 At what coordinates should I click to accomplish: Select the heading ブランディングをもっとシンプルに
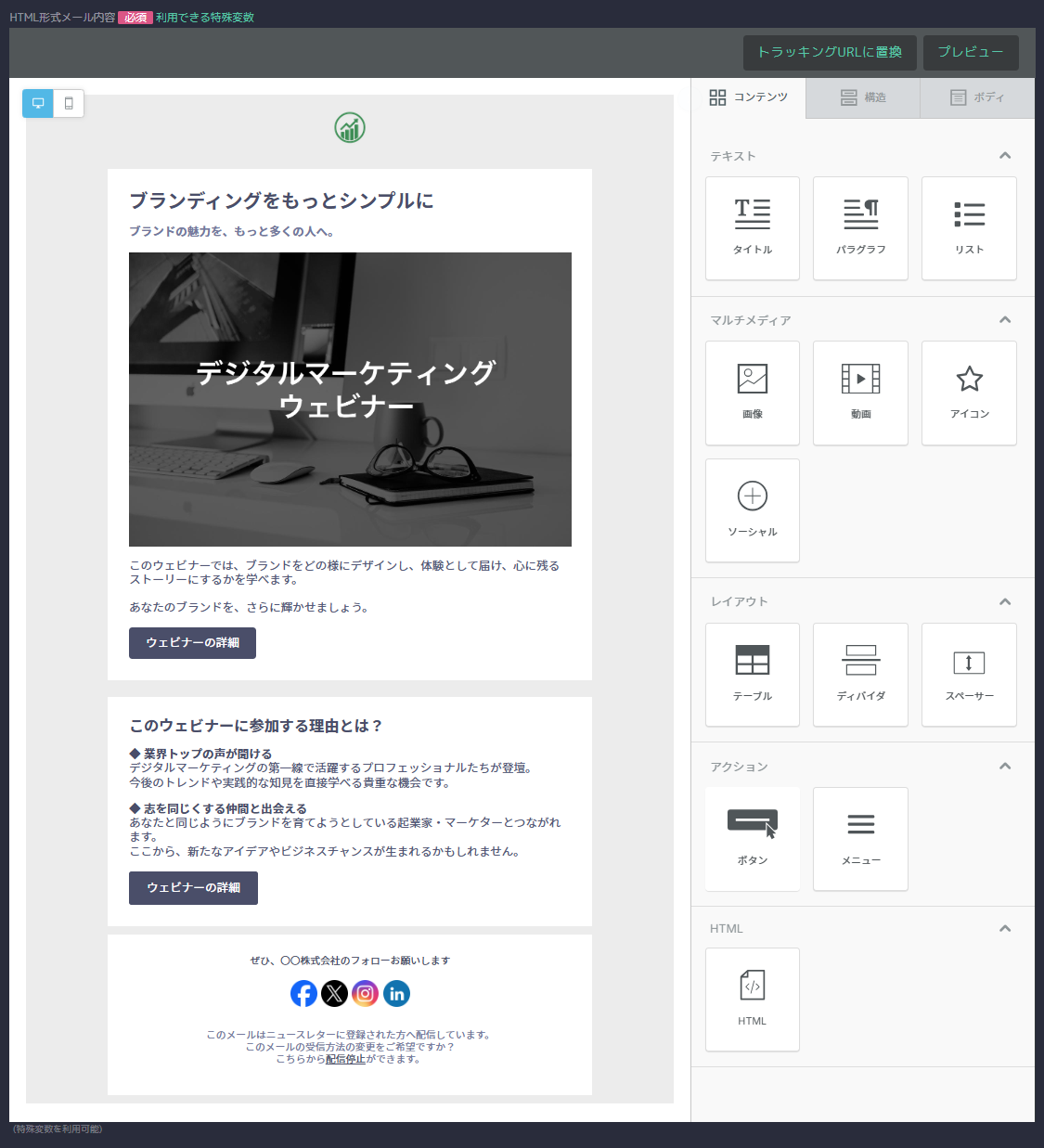coord(281,200)
